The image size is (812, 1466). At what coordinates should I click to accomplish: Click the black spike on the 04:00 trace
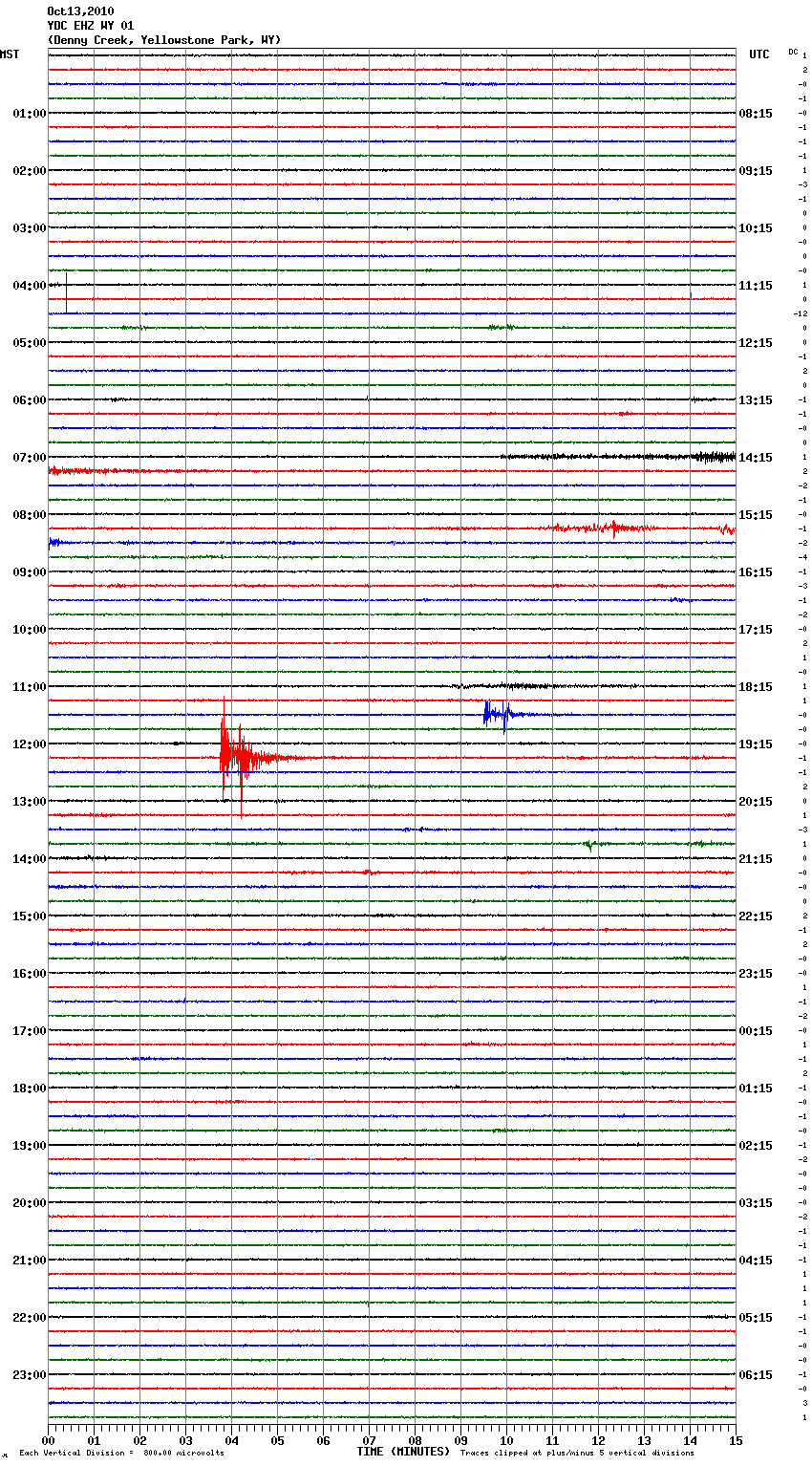[66, 291]
